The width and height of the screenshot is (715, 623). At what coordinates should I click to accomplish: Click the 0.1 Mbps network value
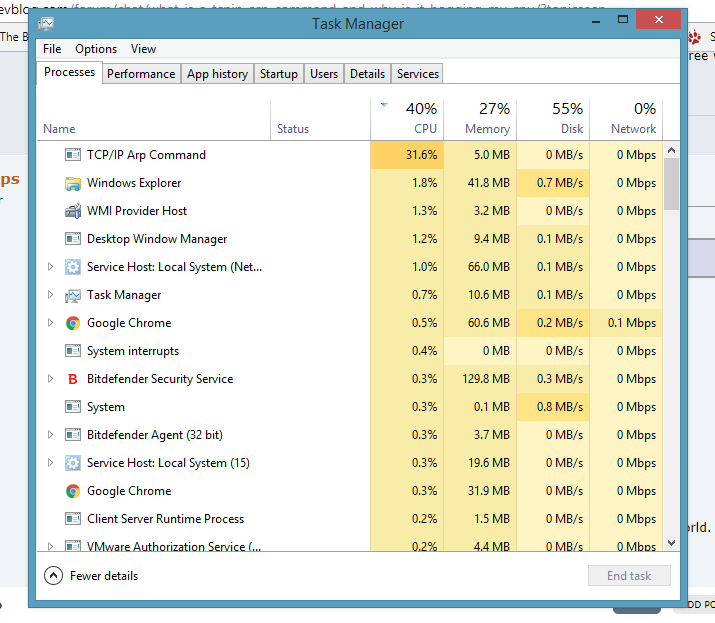point(632,323)
